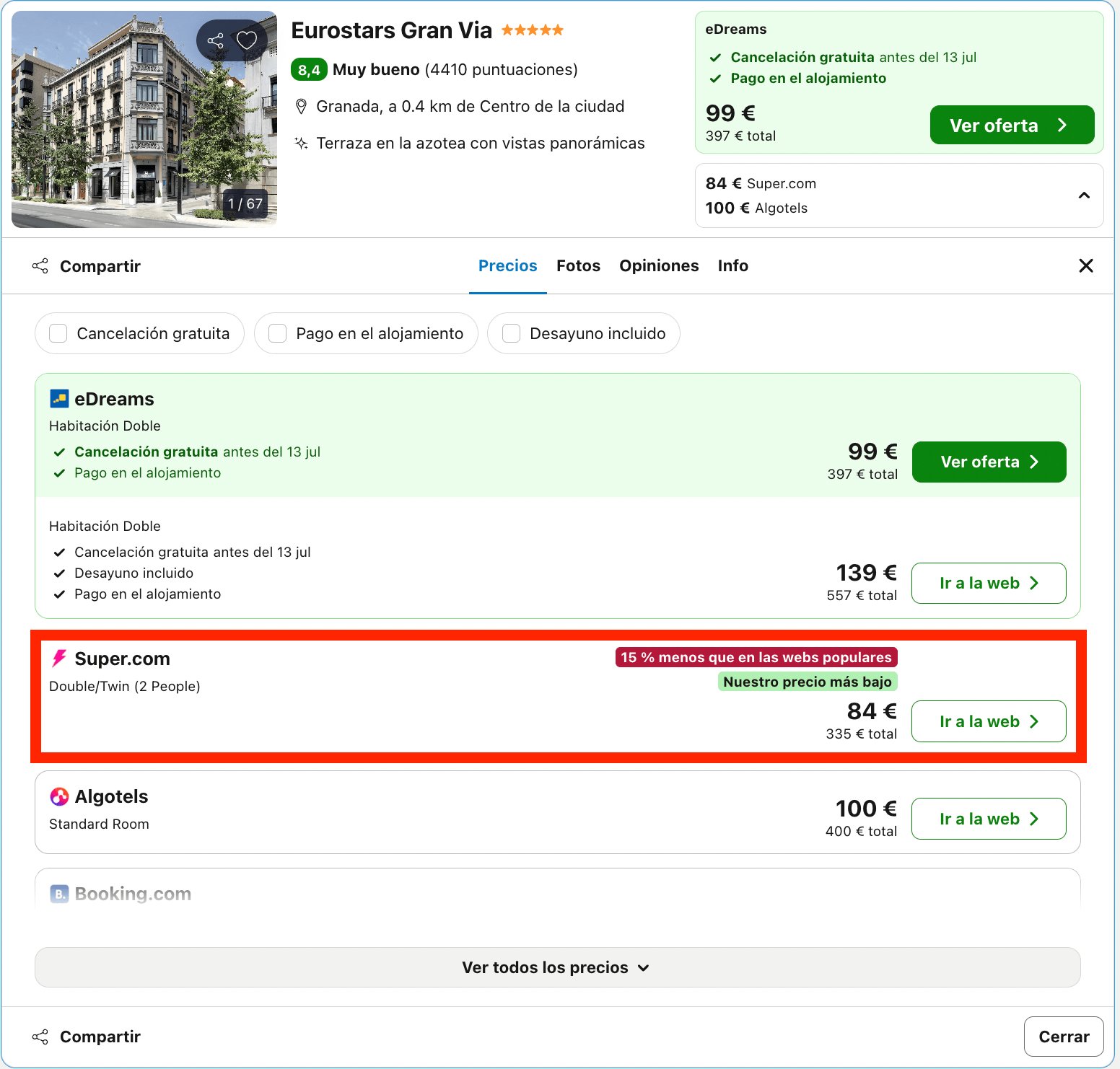Go to web for Super.com 84 € offer
This screenshot has width=1120, height=1069.
tap(989, 721)
